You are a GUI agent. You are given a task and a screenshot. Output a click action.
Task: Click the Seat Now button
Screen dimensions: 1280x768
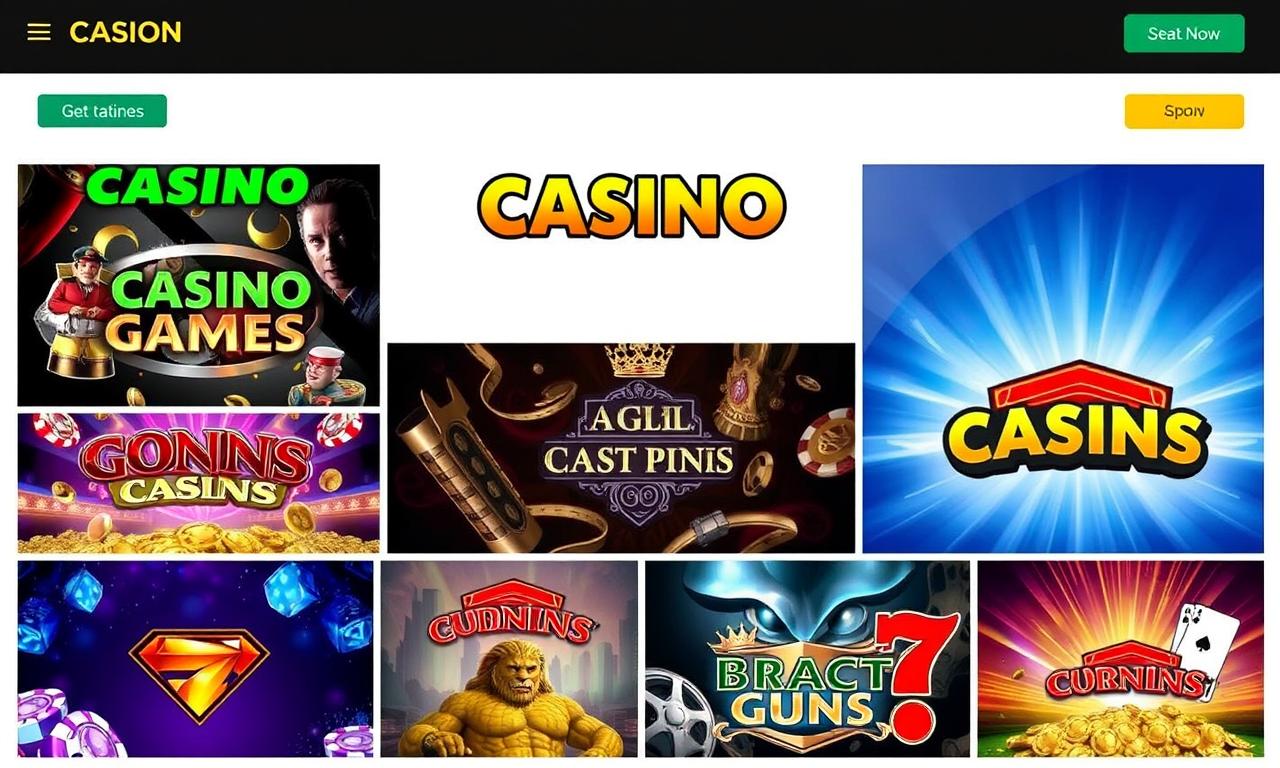(1184, 33)
